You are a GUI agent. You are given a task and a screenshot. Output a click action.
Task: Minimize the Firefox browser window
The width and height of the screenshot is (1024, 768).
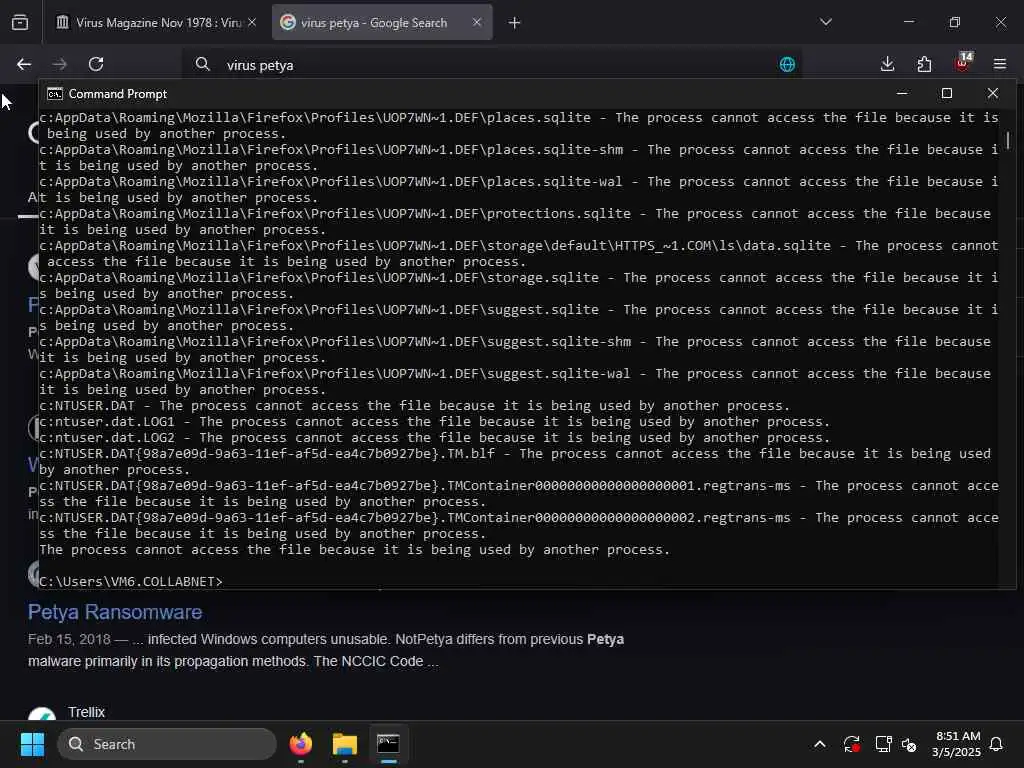[x=908, y=22]
